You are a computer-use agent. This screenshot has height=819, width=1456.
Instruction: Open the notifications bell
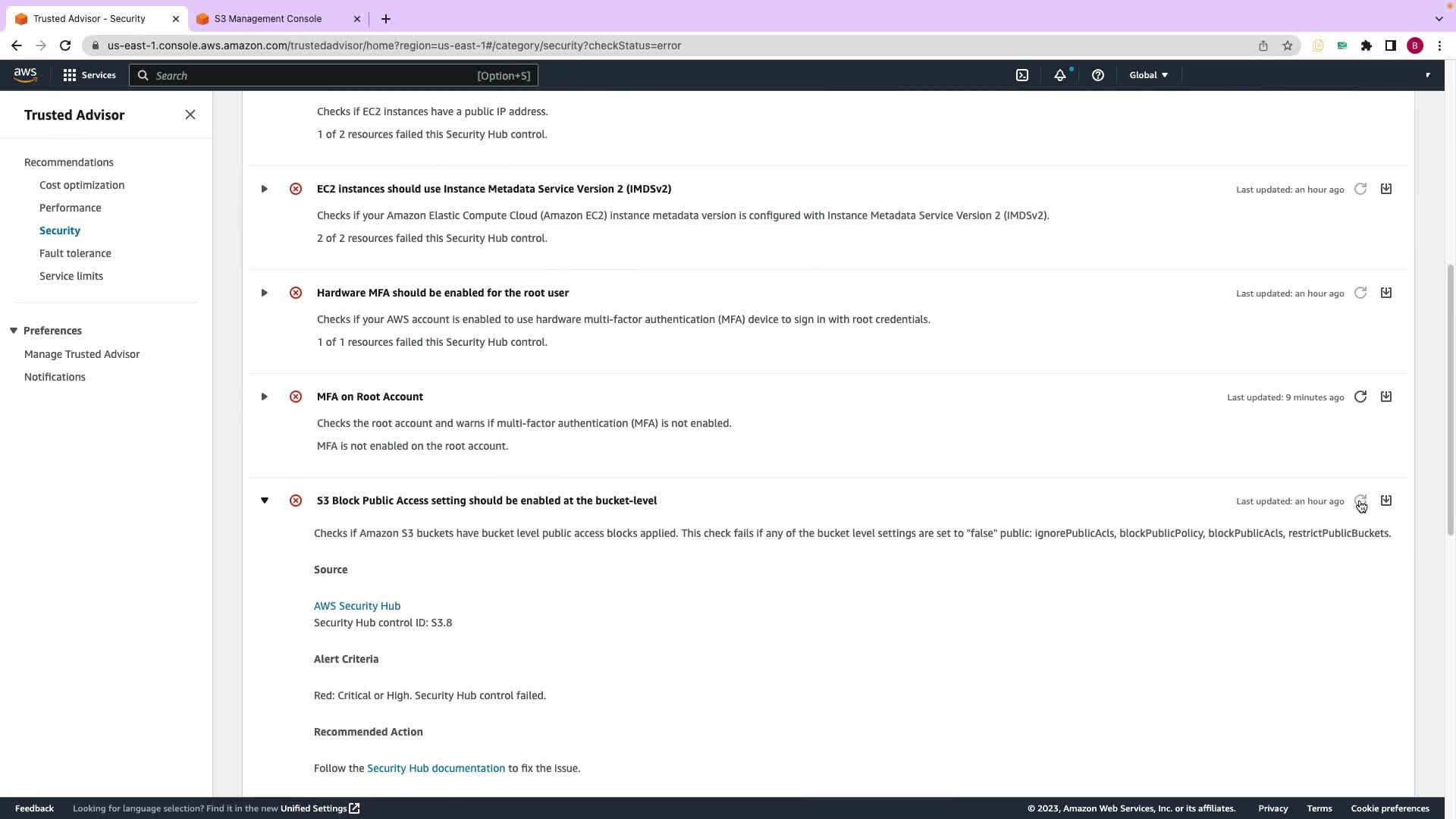coord(1060,75)
